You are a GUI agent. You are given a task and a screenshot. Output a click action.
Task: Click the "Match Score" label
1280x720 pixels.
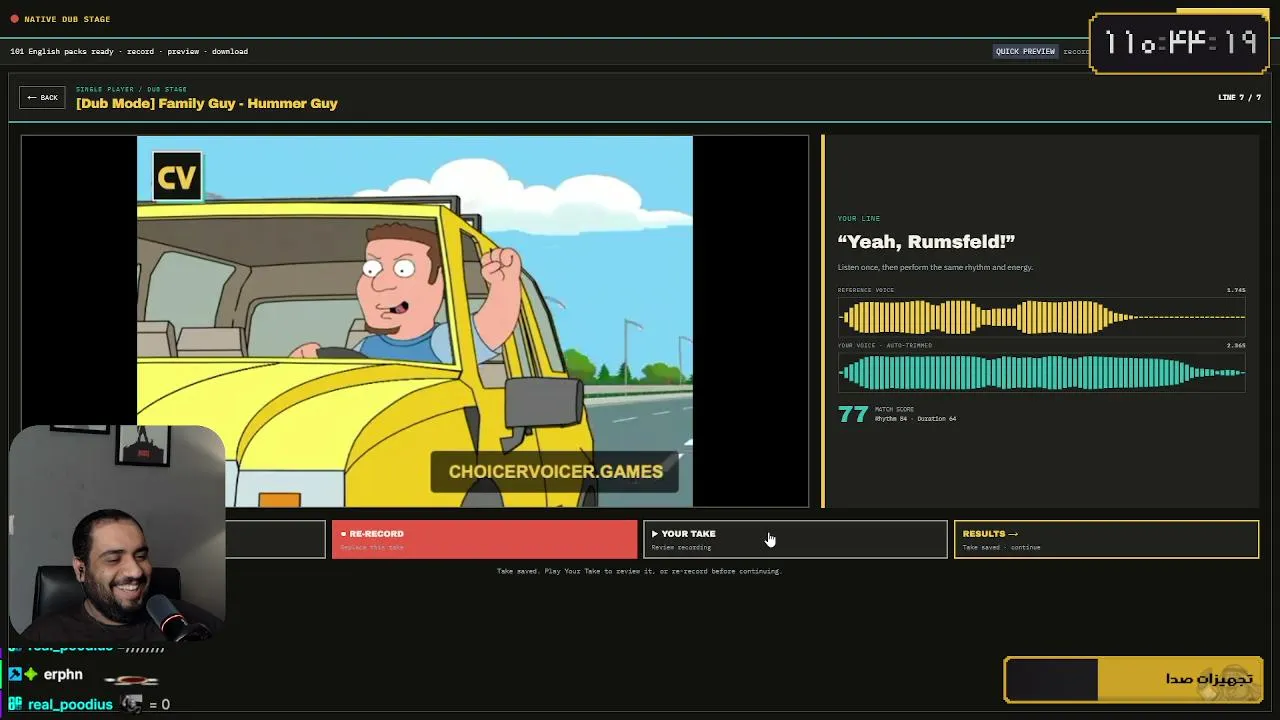click(894, 409)
